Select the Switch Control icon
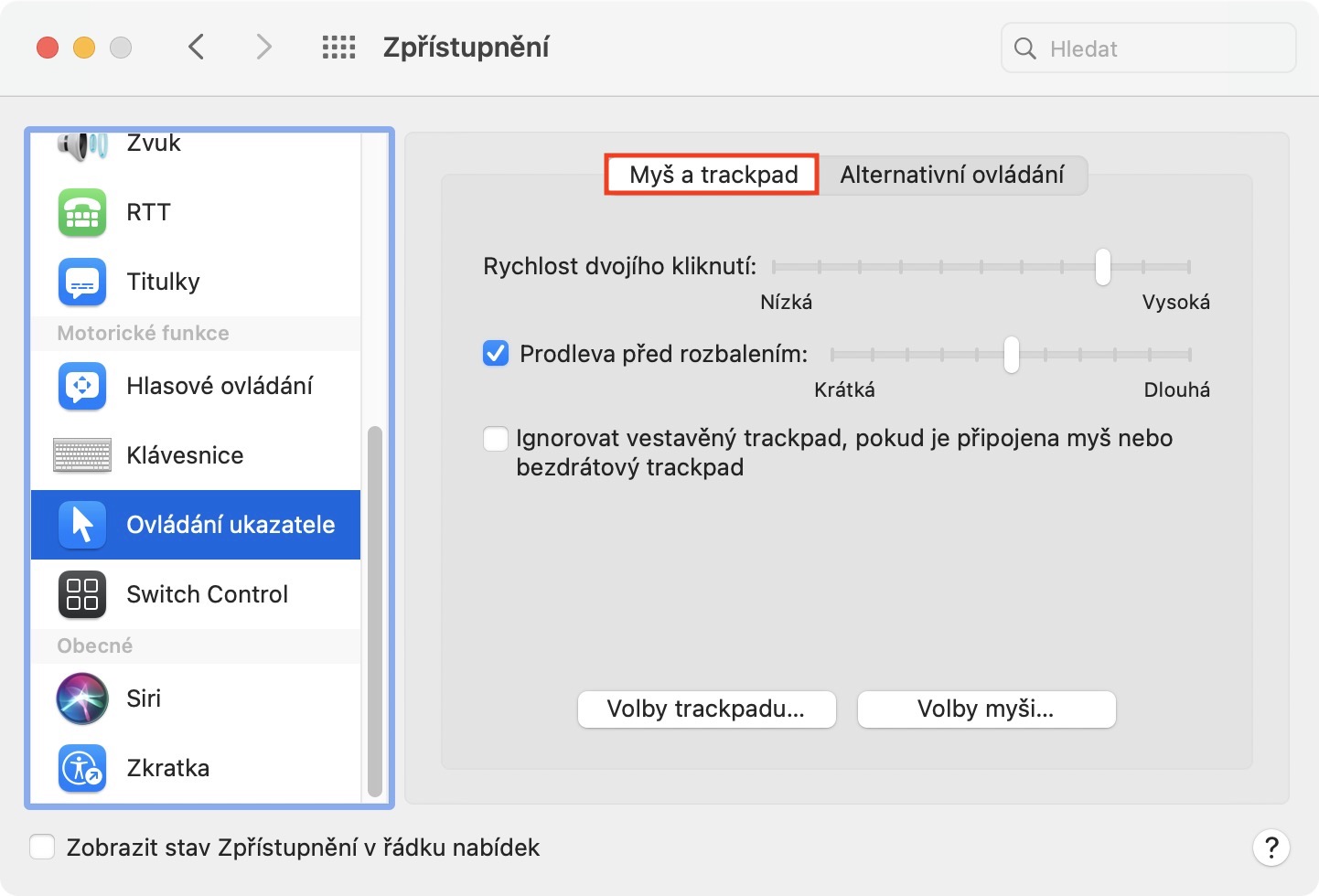 (82, 594)
